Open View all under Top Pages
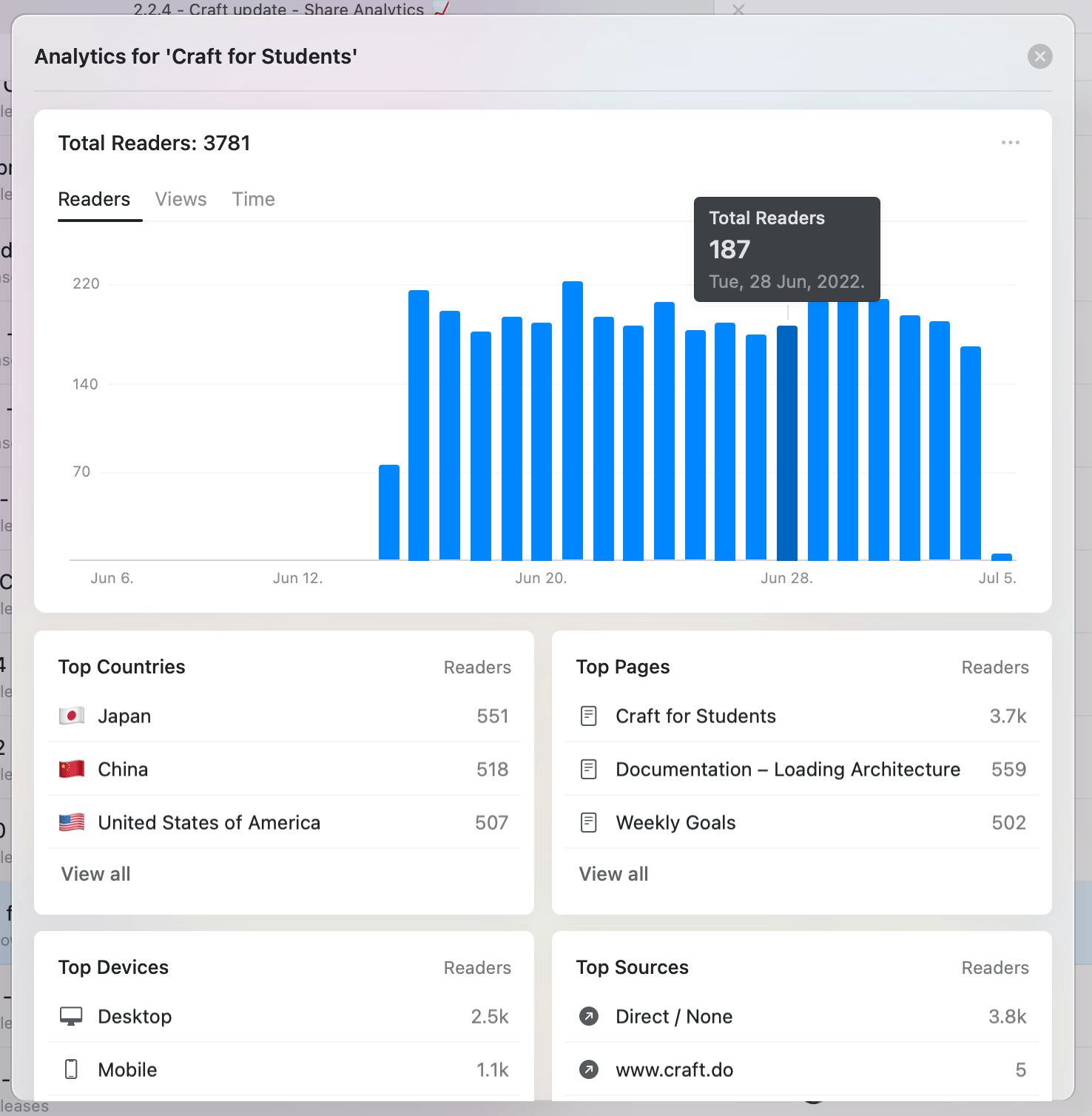Screen dimensions: 1092x1116 coord(613,873)
